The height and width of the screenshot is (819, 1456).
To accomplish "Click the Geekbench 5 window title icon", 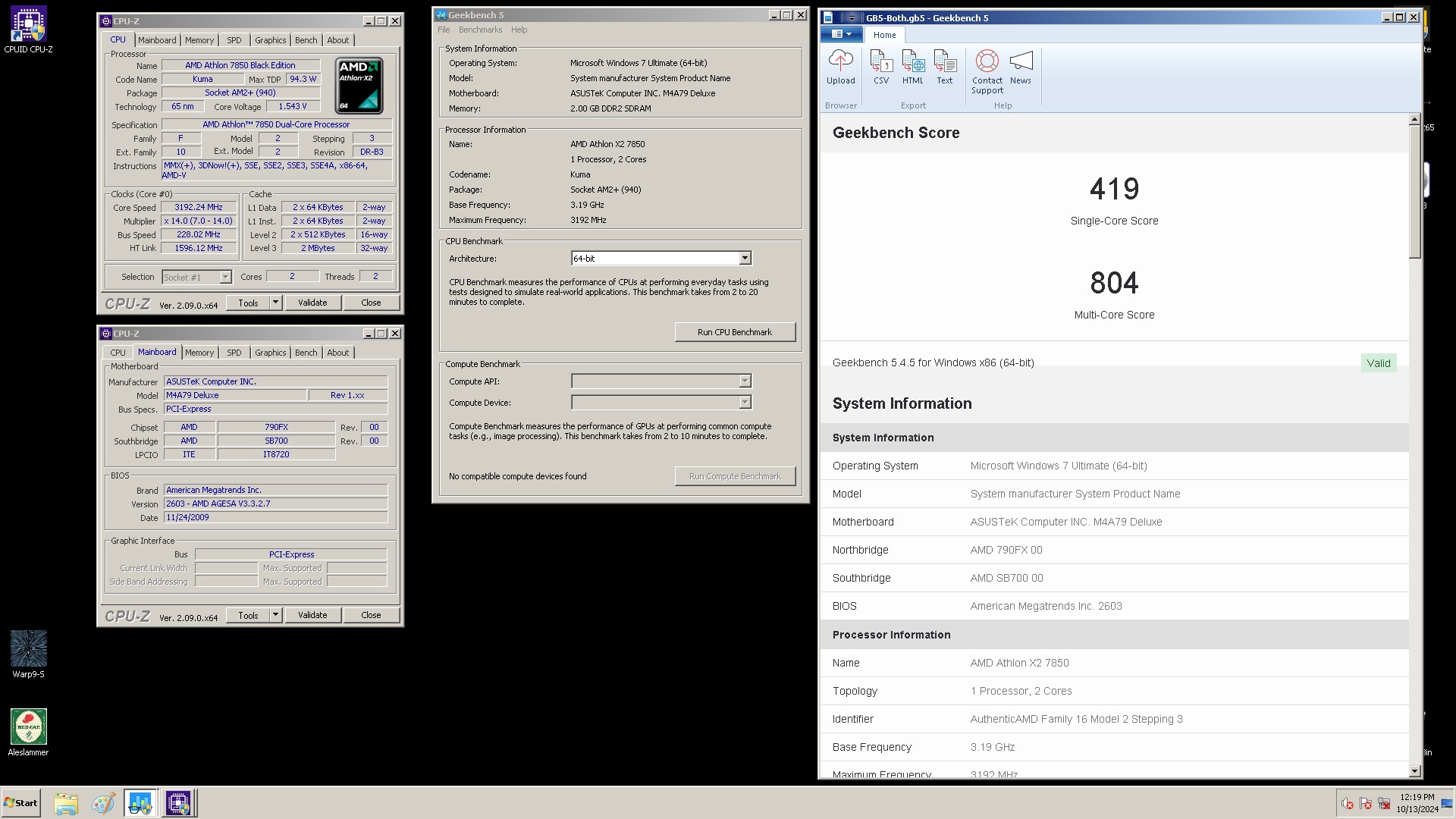I will [x=441, y=15].
